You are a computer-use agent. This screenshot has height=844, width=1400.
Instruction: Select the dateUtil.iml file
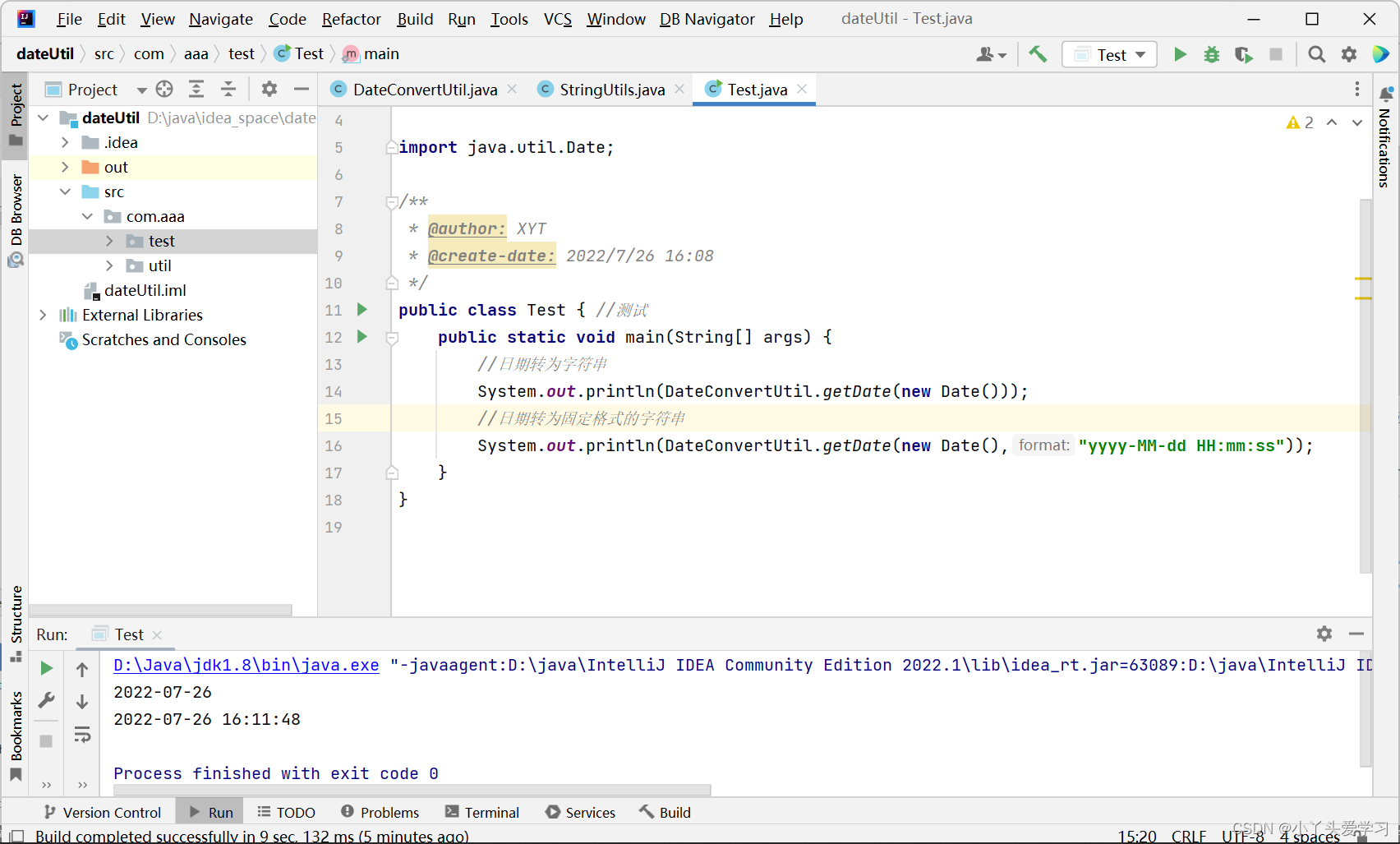tap(145, 290)
